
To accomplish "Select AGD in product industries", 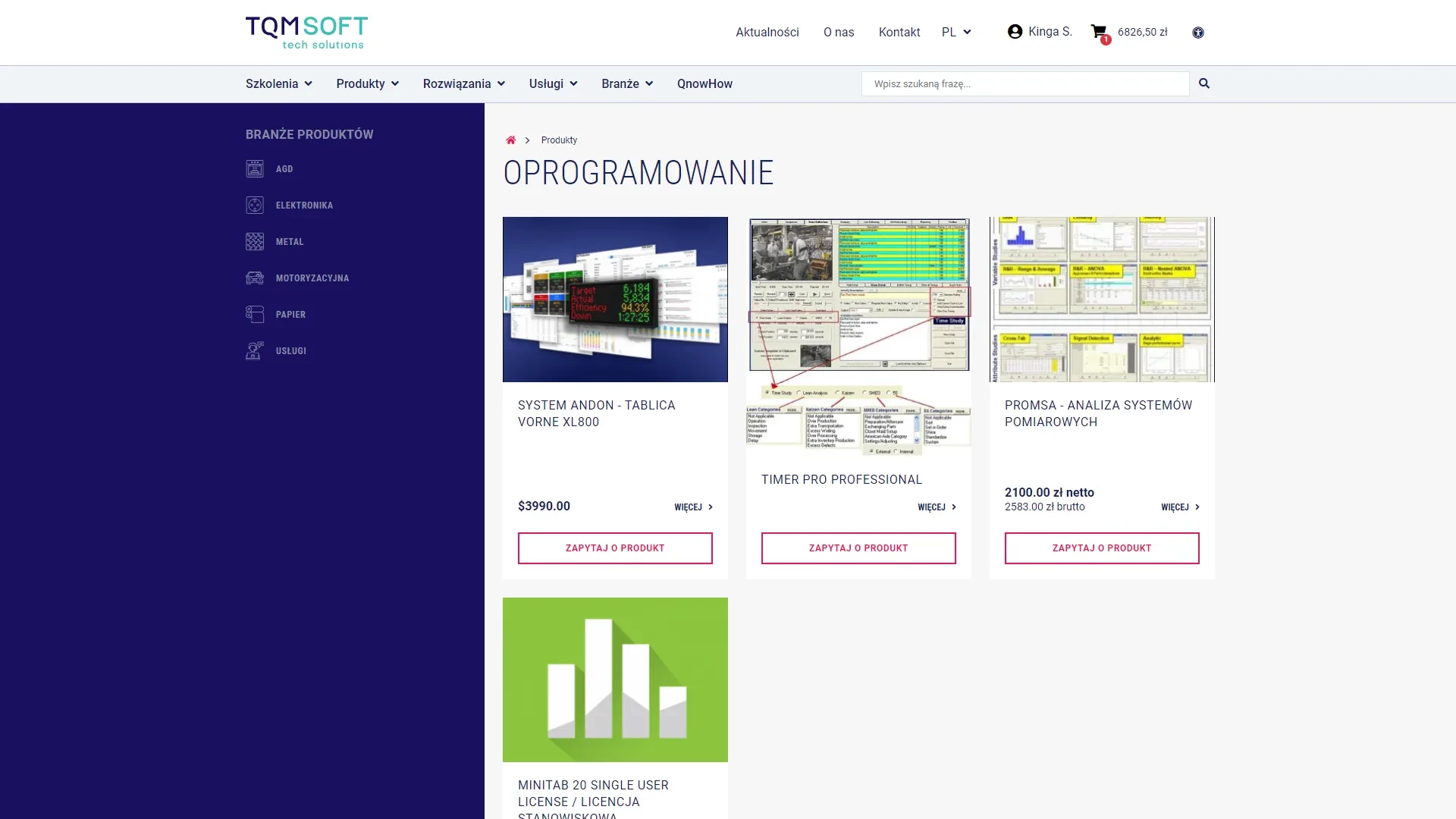I will 284,169.
